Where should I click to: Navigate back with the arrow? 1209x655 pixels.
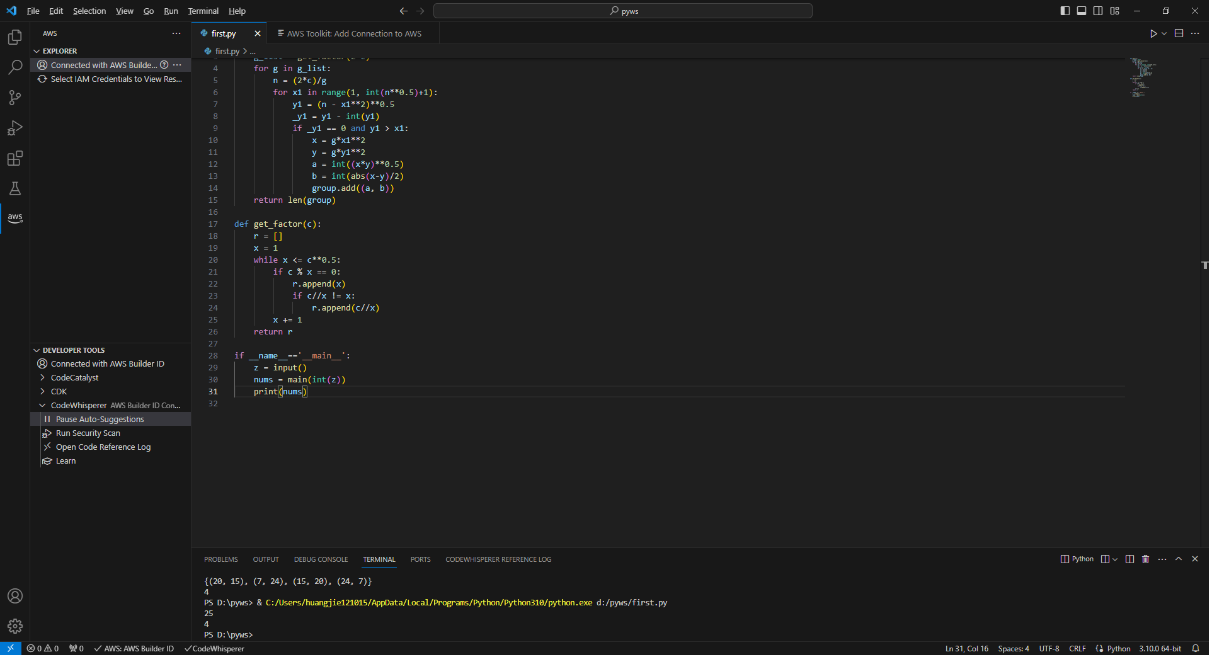point(403,10)
